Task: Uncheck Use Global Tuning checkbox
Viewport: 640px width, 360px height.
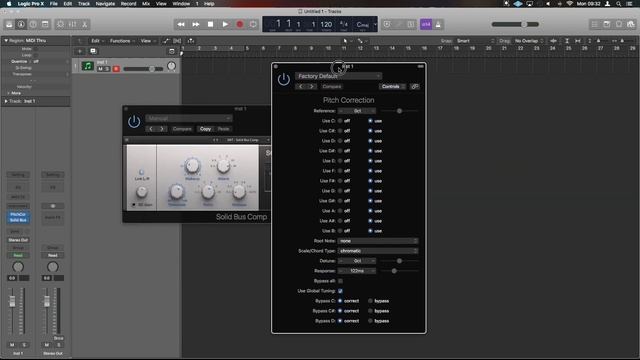Action: (340, 291)
